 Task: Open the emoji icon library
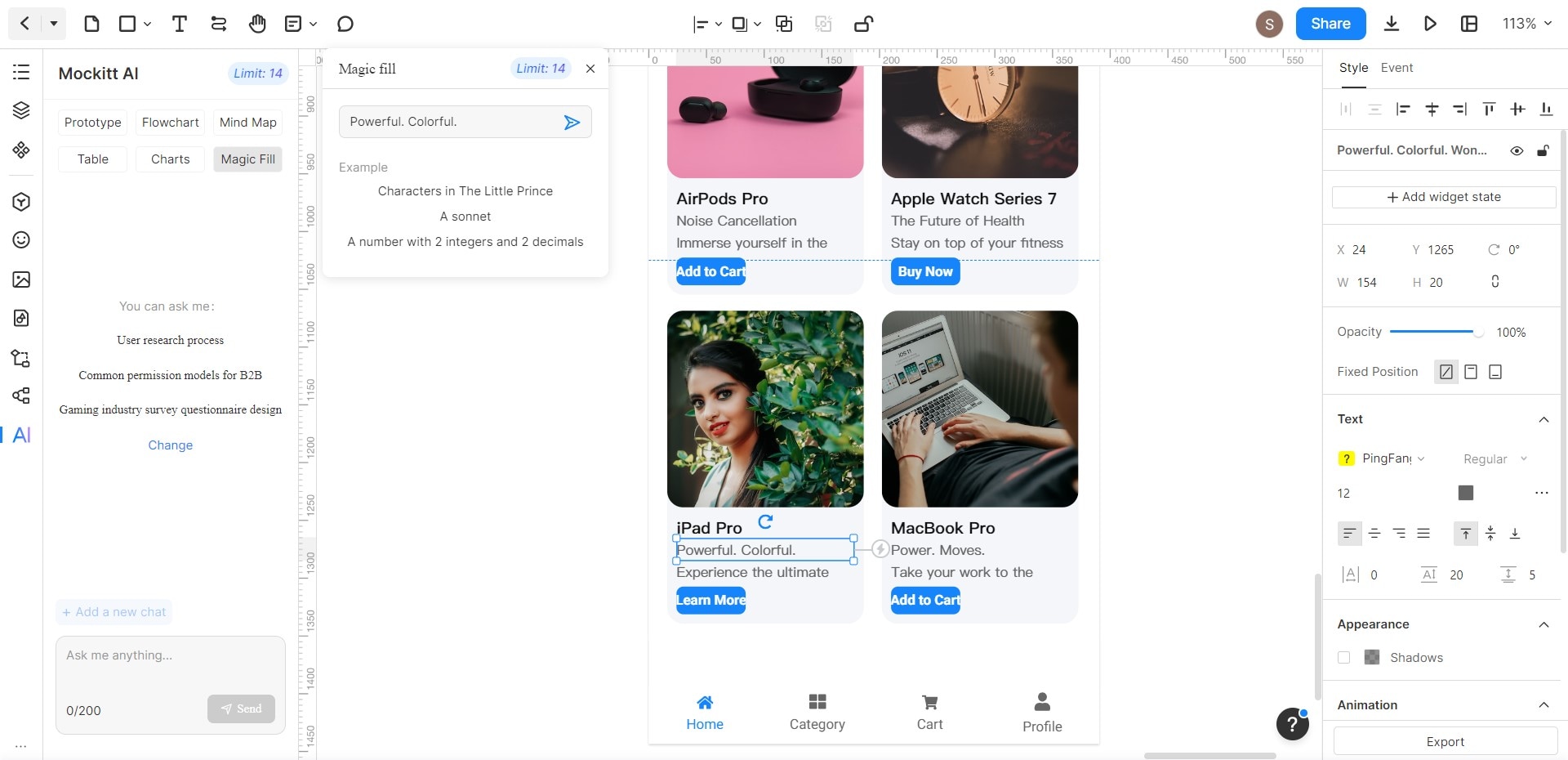tap(21, 239)
